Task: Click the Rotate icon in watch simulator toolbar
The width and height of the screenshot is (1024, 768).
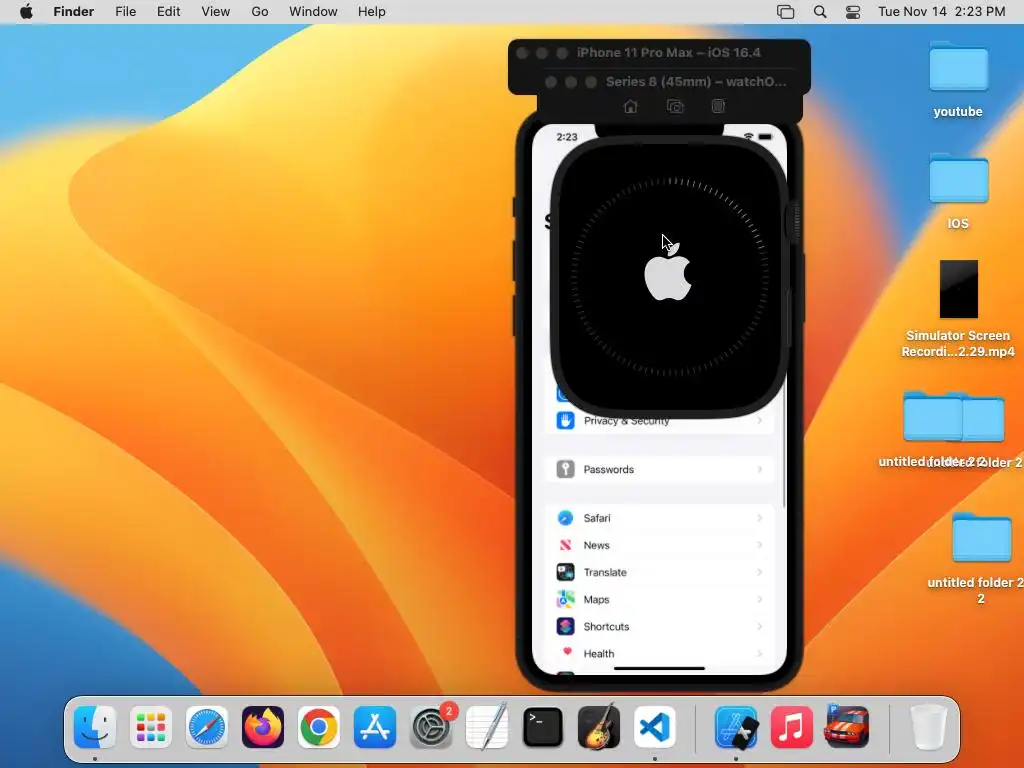Action: [718, 106]
